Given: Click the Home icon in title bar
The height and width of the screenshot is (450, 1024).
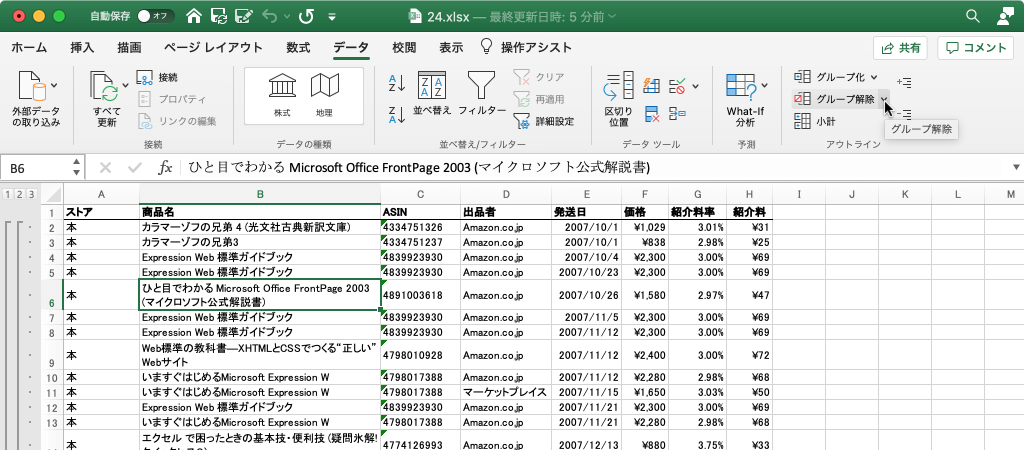Looking at the screenshot, I should (194, 16).
